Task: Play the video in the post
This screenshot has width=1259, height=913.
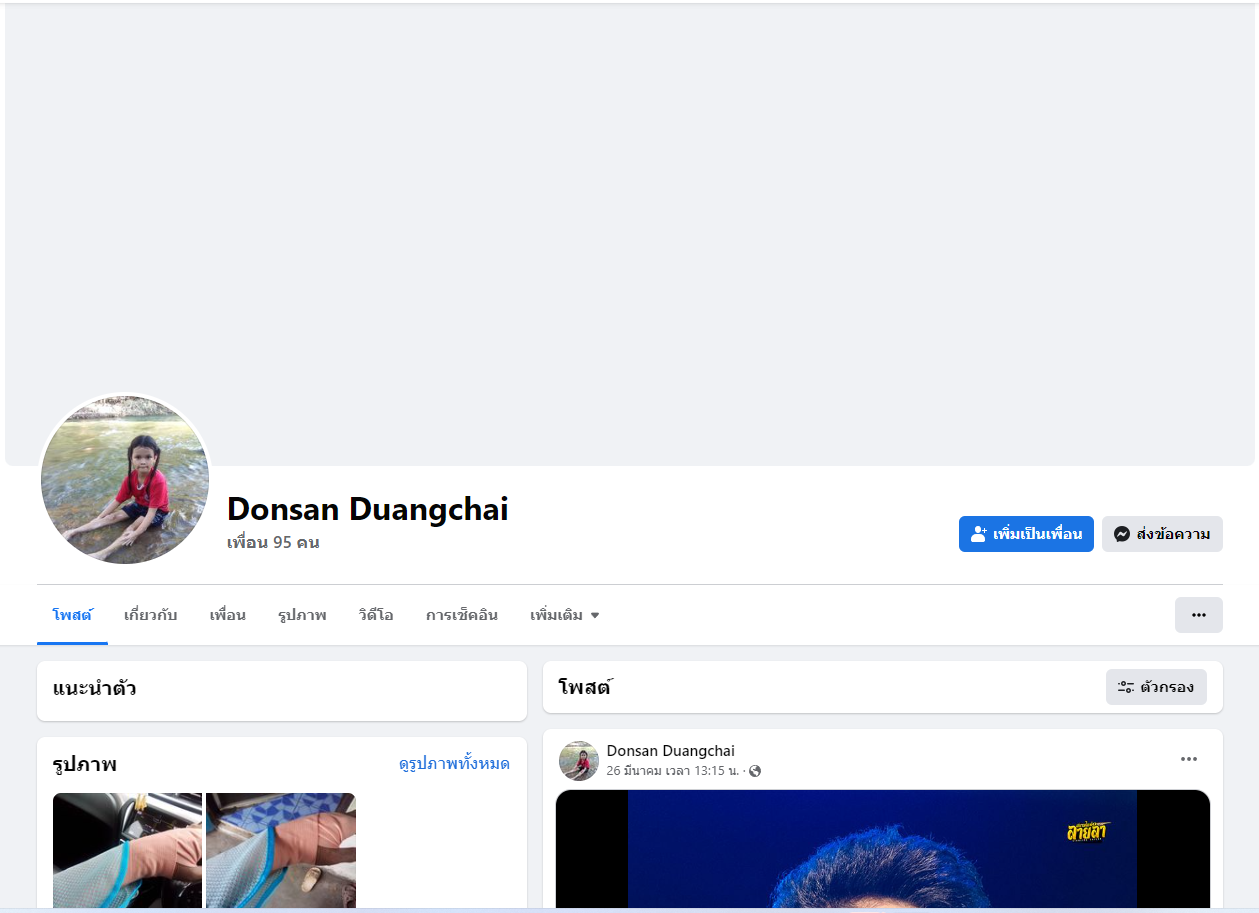Action: coord(883,850)
